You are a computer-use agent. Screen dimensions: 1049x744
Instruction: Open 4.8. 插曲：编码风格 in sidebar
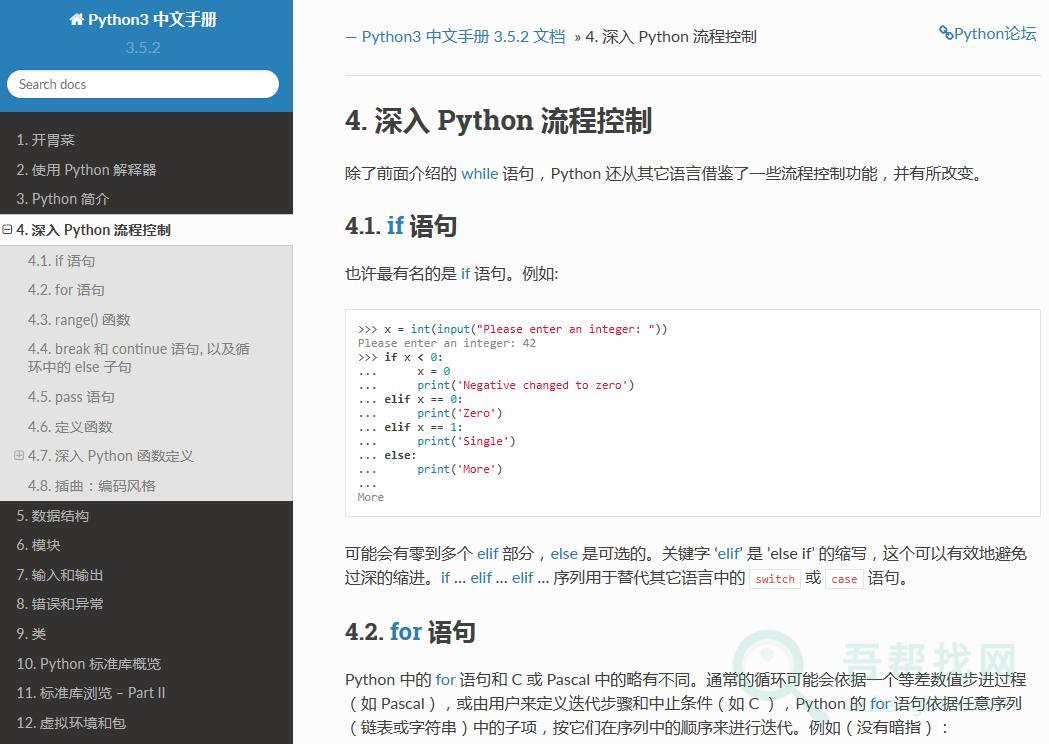coord(92,485)
